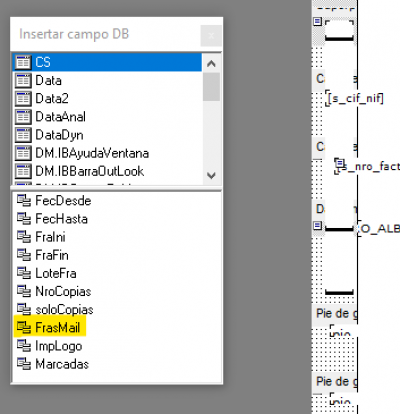Click the table icon beside DM.IBAyudaVentana
Screen dimensions: 400x414
coord(23,153)
